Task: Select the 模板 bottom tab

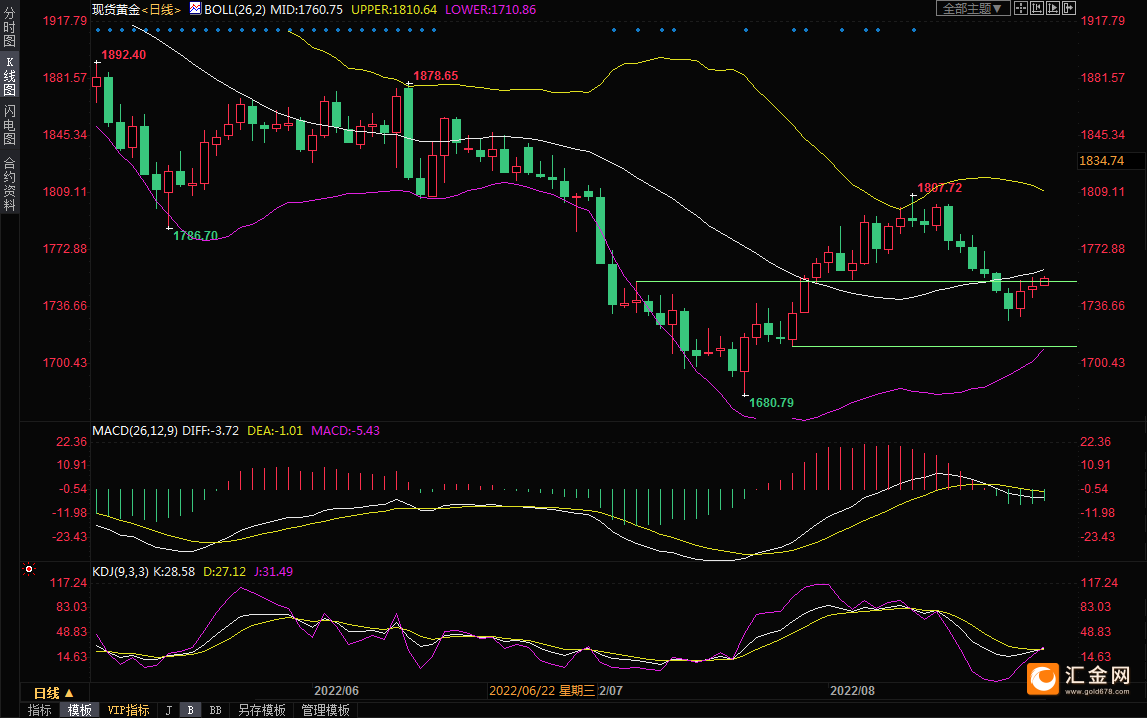Action: coord(80,710)
